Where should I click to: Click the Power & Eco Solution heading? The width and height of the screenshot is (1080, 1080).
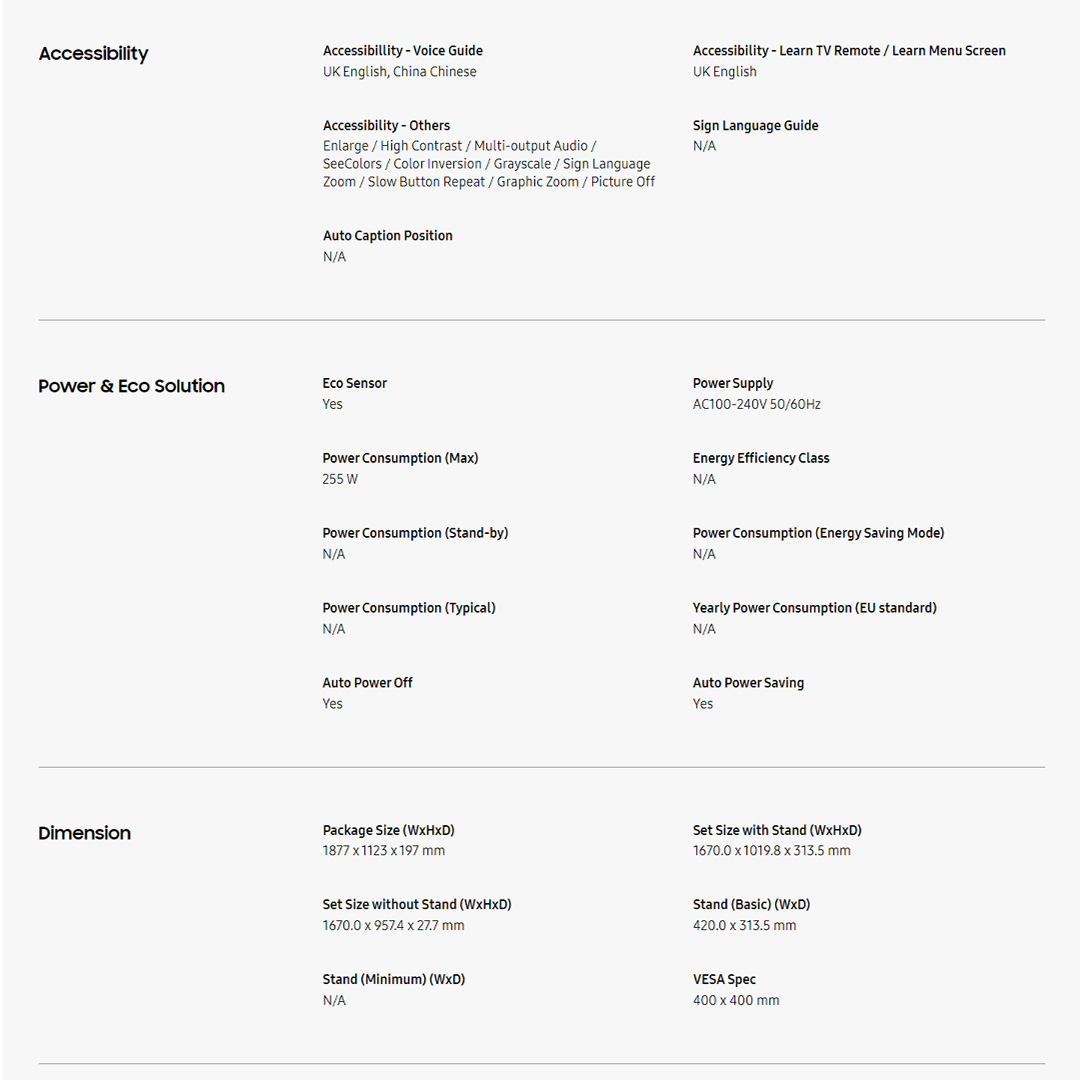pos(131,386)
